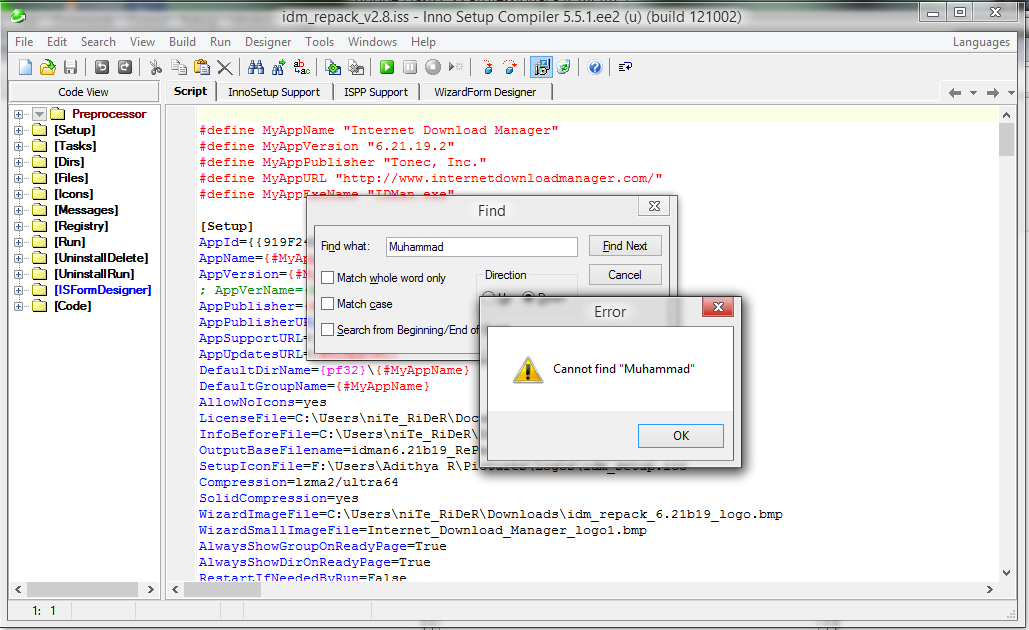Viewport: 1029px width, 630px height.
Task: Click the editor's vertical scrollbar thumb
Action: pyautogui.click(x=1006, y=140)
